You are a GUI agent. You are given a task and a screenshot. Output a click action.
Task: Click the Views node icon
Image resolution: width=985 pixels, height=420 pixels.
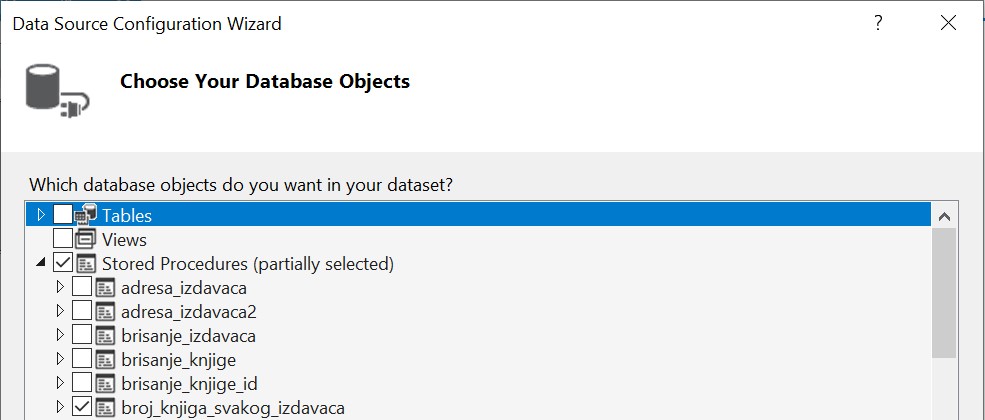tap(86, 240)
